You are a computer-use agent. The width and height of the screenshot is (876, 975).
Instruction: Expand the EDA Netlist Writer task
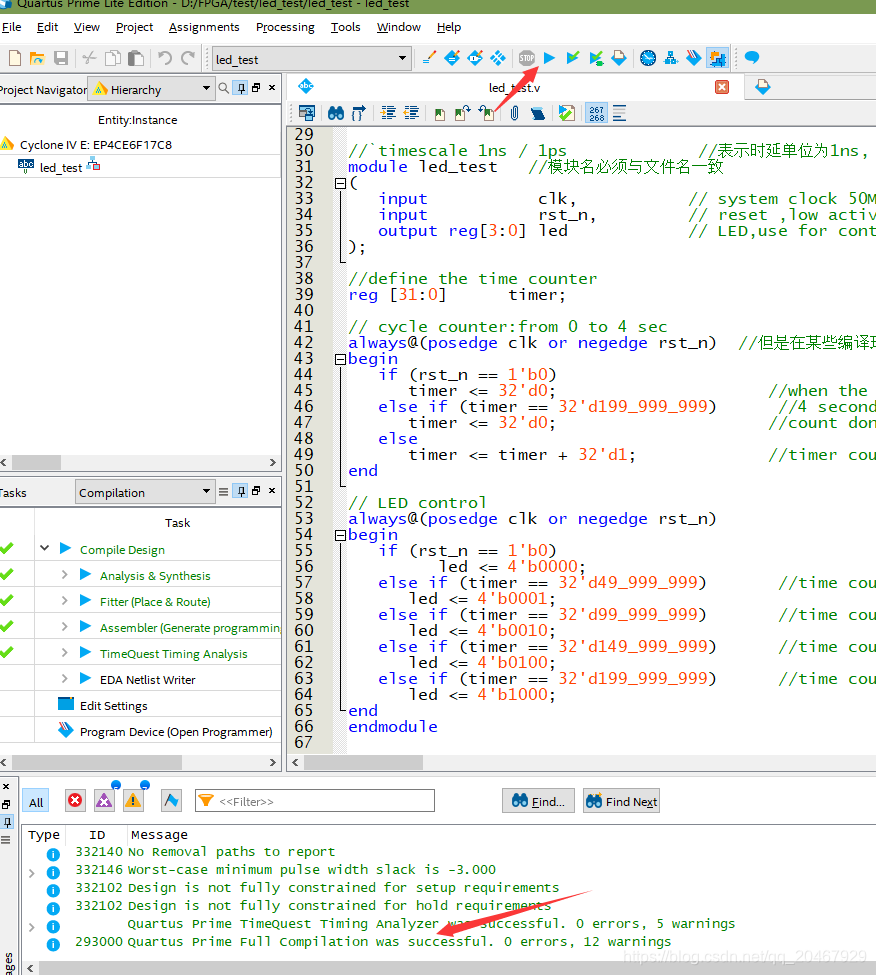point(64,679)
